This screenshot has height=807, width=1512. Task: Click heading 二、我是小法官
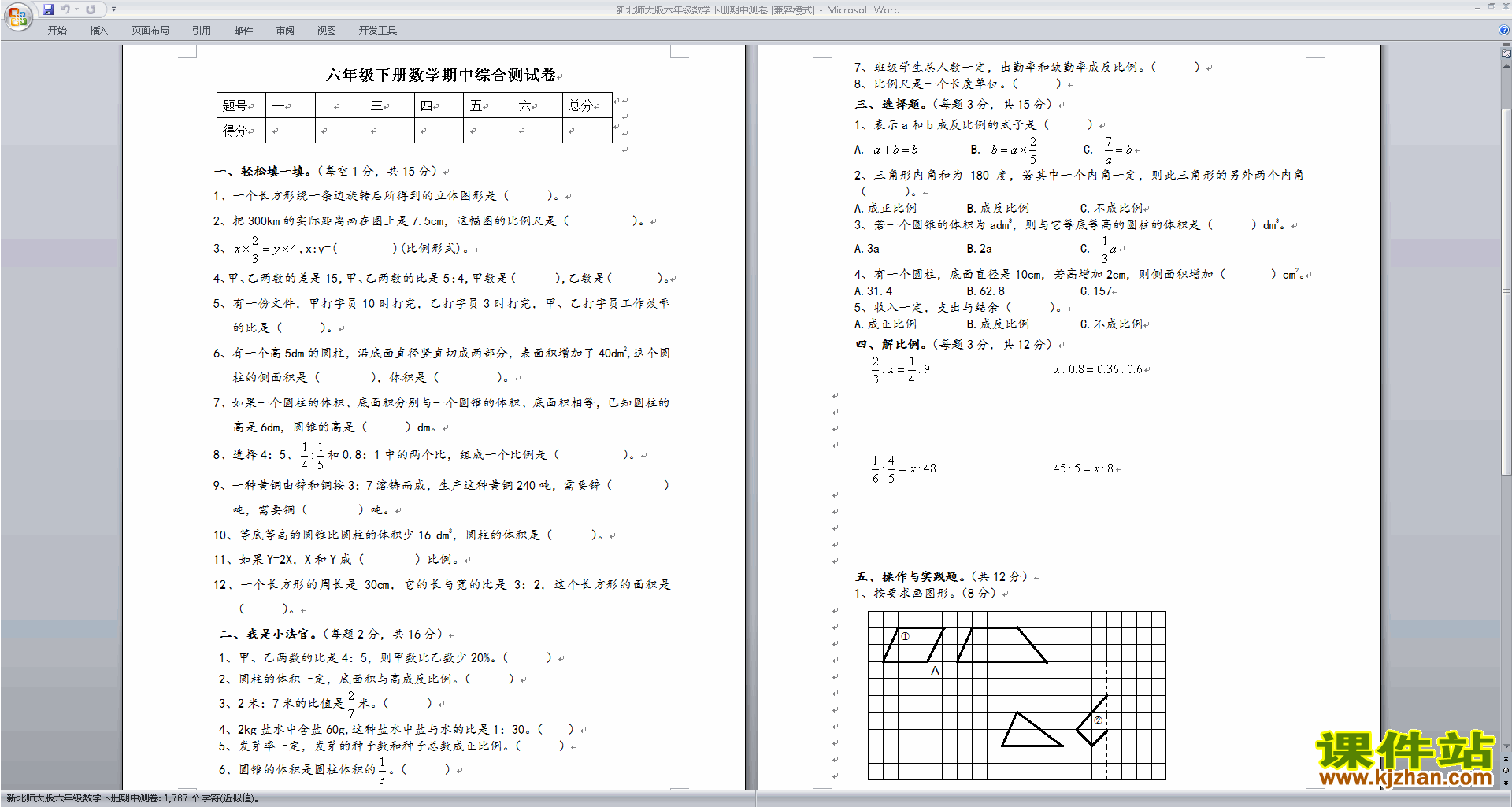(268, 634)
